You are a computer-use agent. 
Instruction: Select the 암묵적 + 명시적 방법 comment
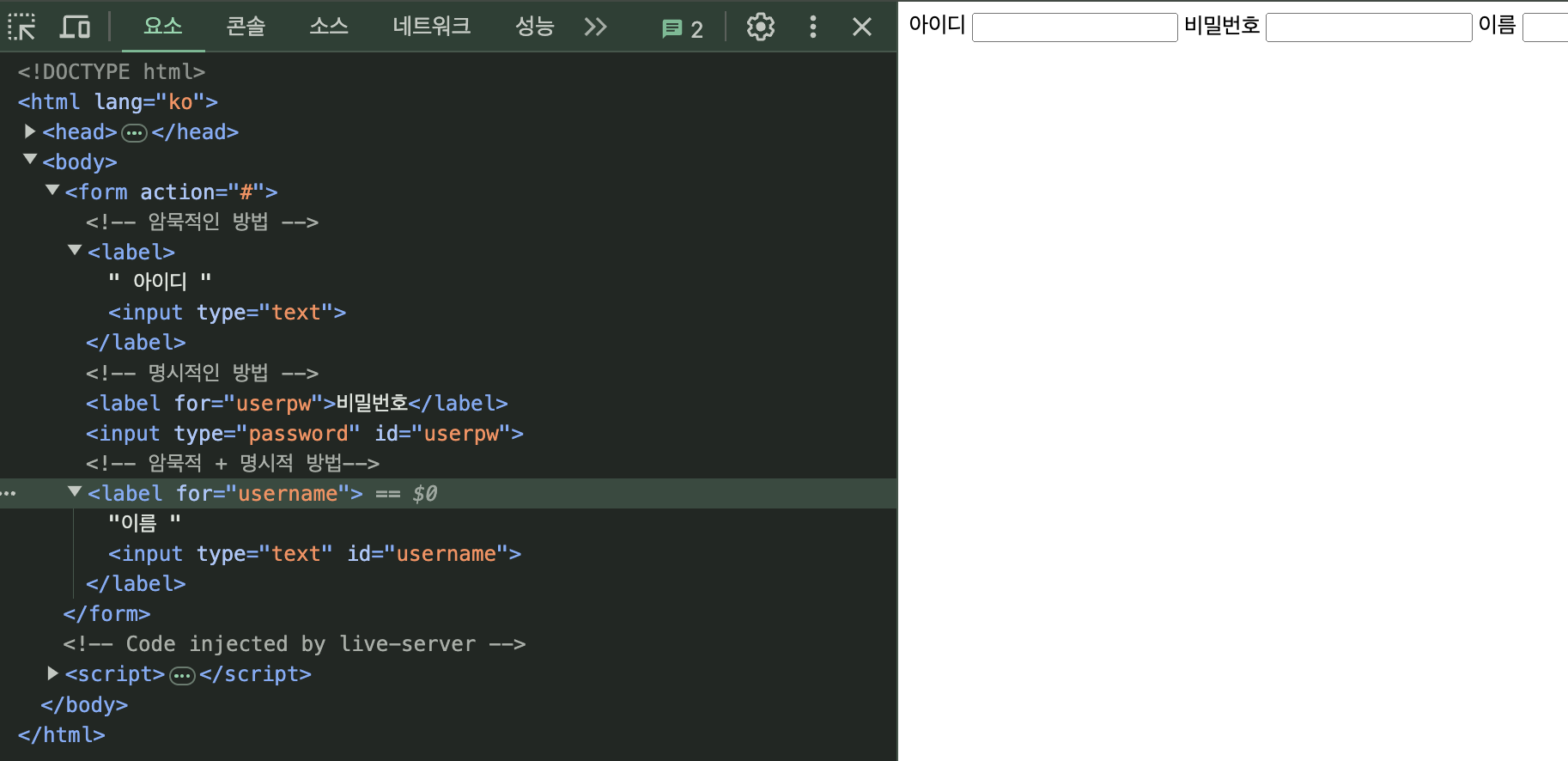(232, 463)
